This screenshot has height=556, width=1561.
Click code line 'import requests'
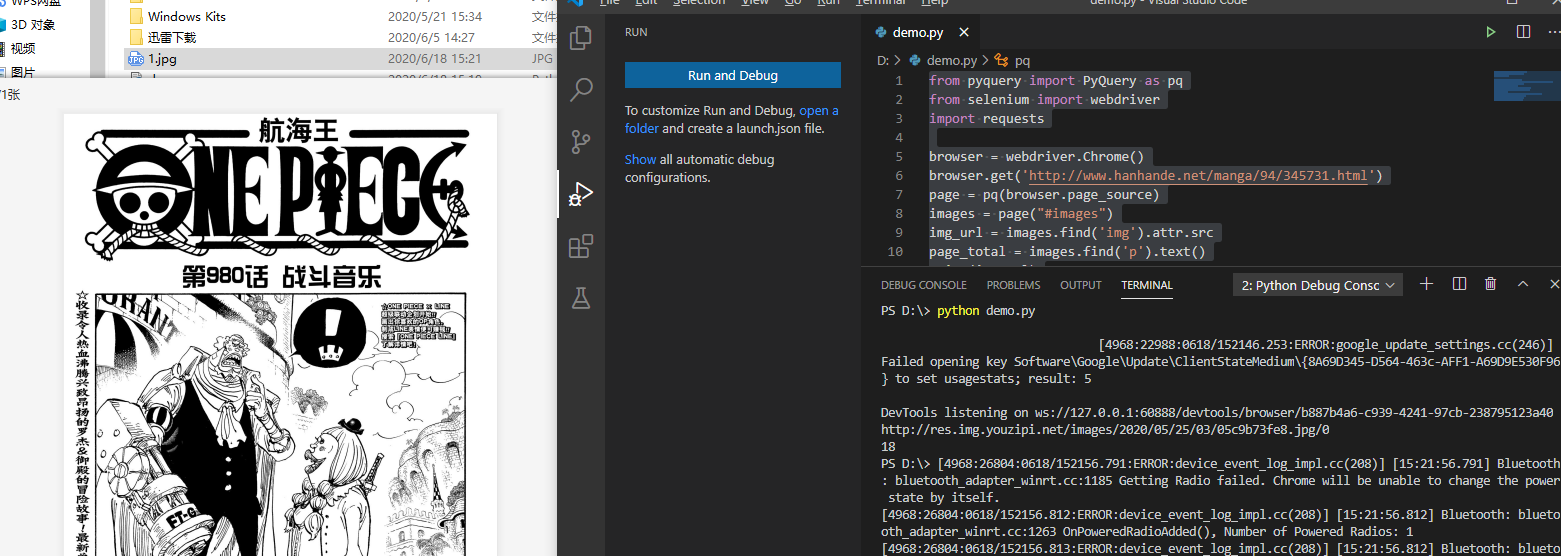tap(986, 118)
